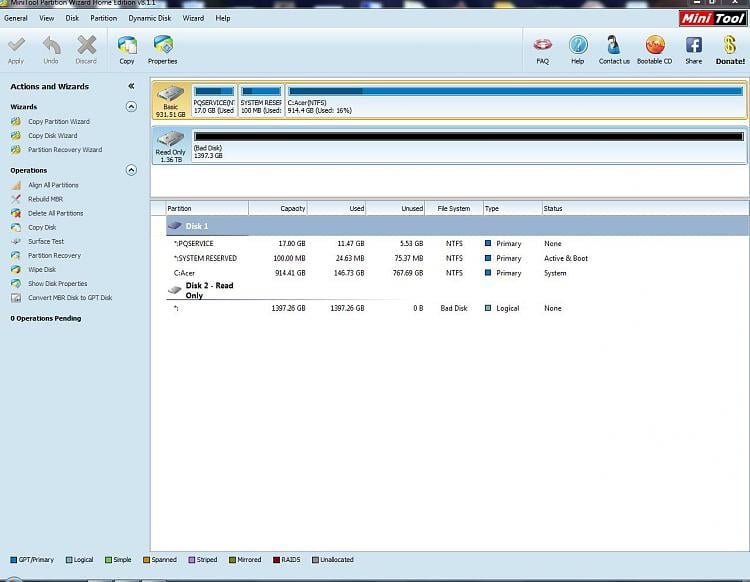Viewport: 750px width, 582px height.
Task: Click the Logical legend color swatch
Action: (x=68, y=560)
